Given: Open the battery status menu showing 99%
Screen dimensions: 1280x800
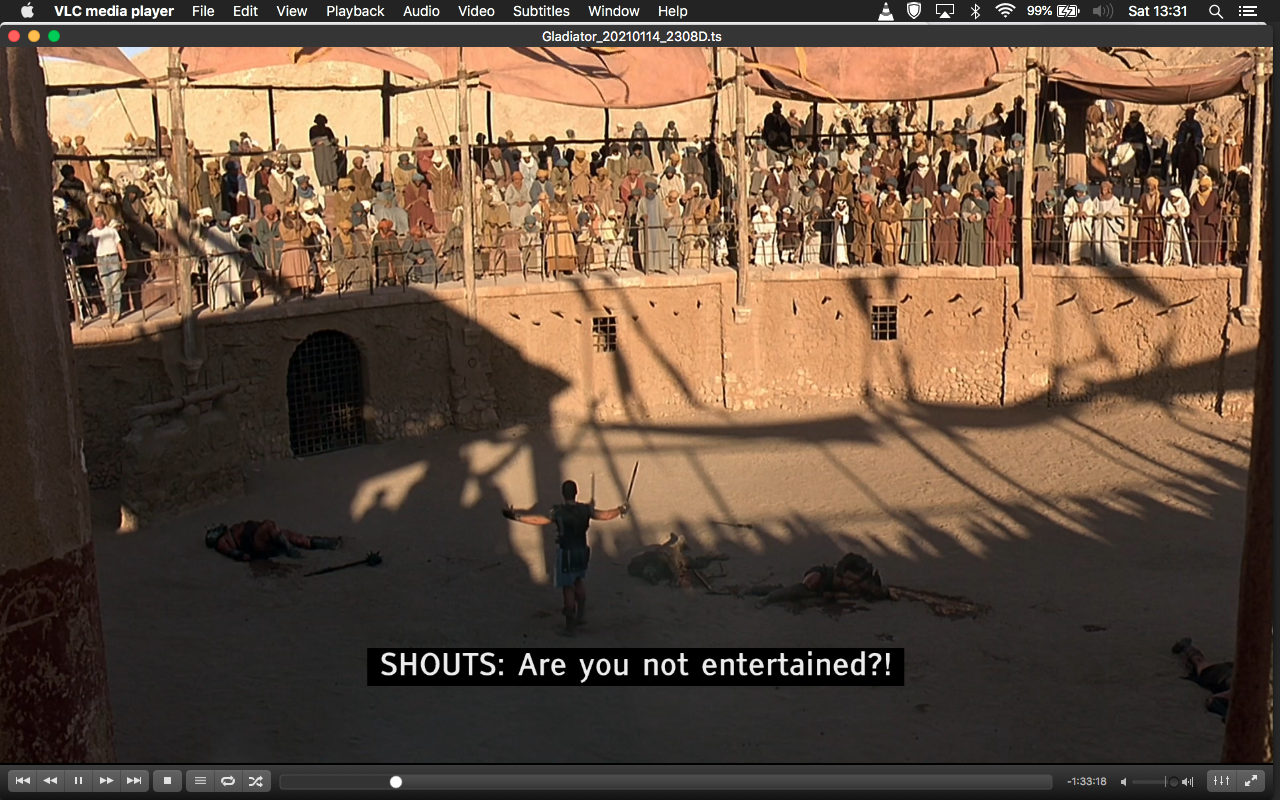Looking at the screenshot, I should click(x=1053, y=11).
